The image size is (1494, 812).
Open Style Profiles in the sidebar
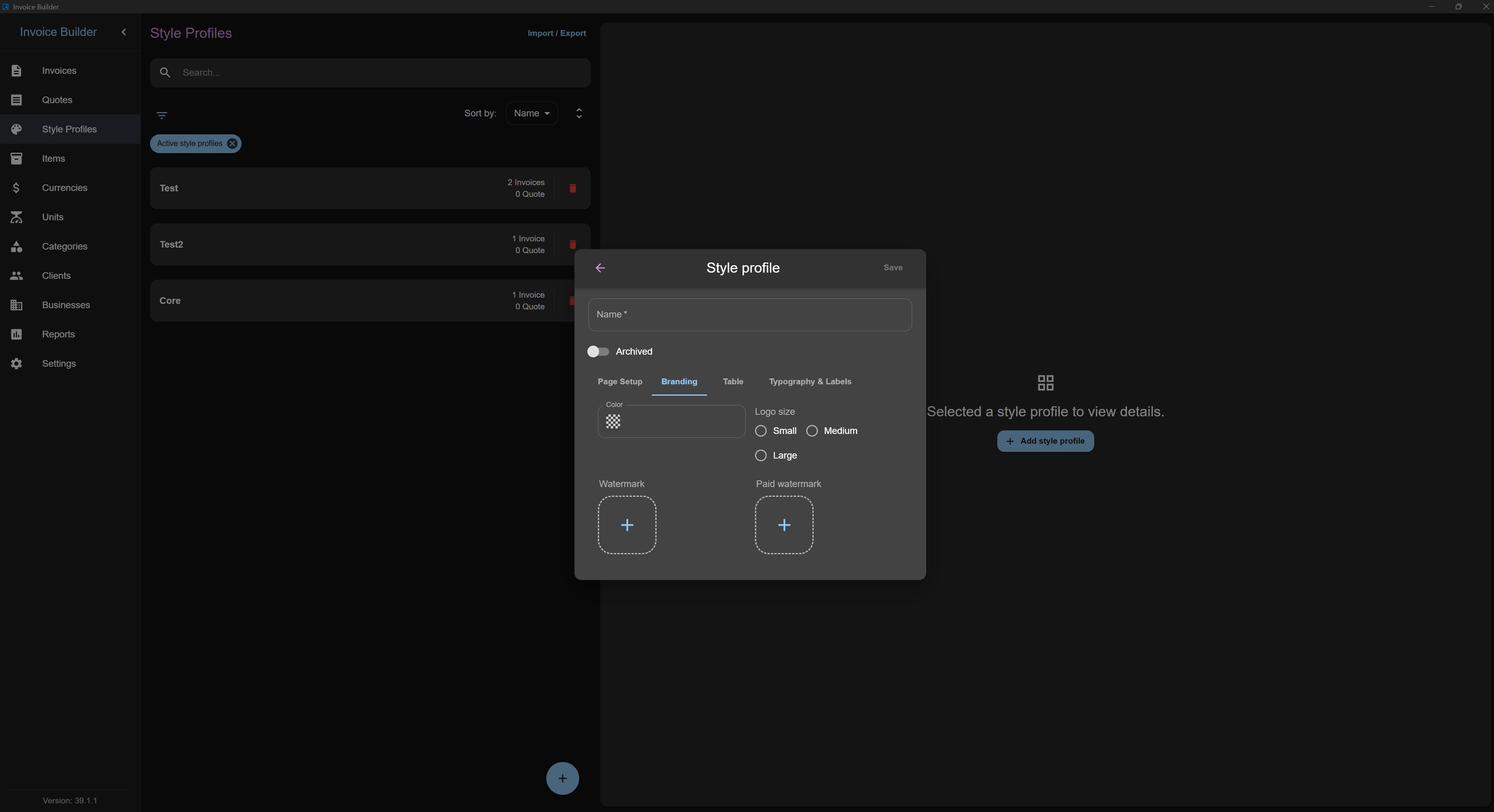click(x=70, y=129)
